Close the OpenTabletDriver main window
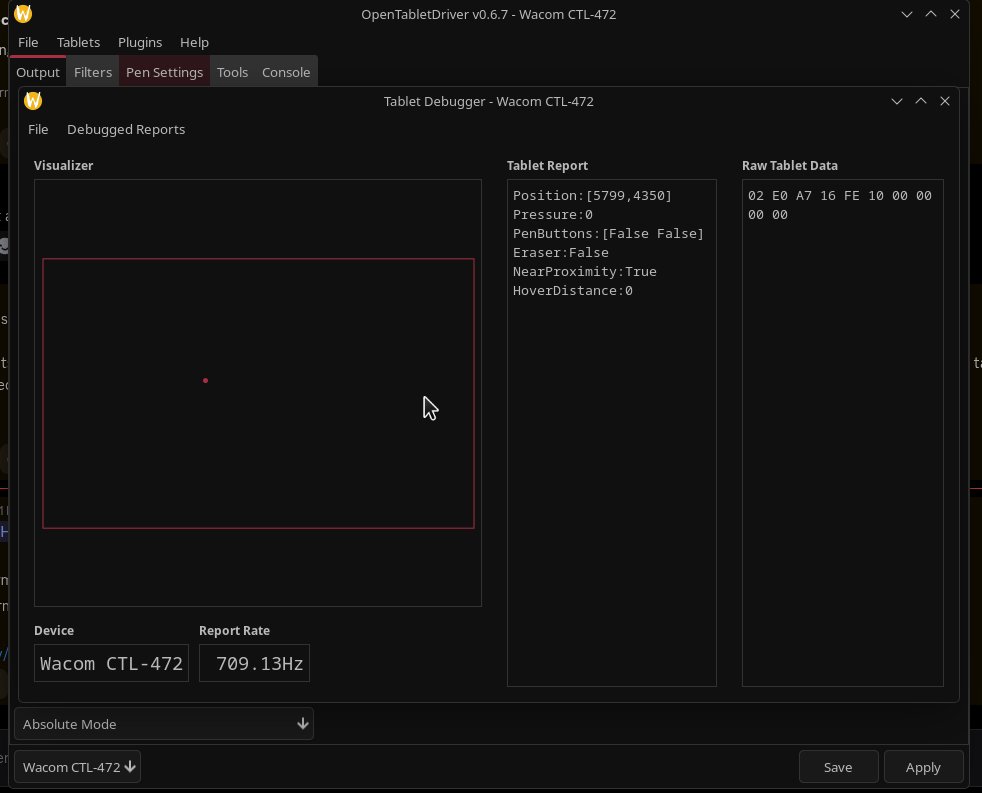The height and width of the screenshot is (793, 982). (955, 14)
